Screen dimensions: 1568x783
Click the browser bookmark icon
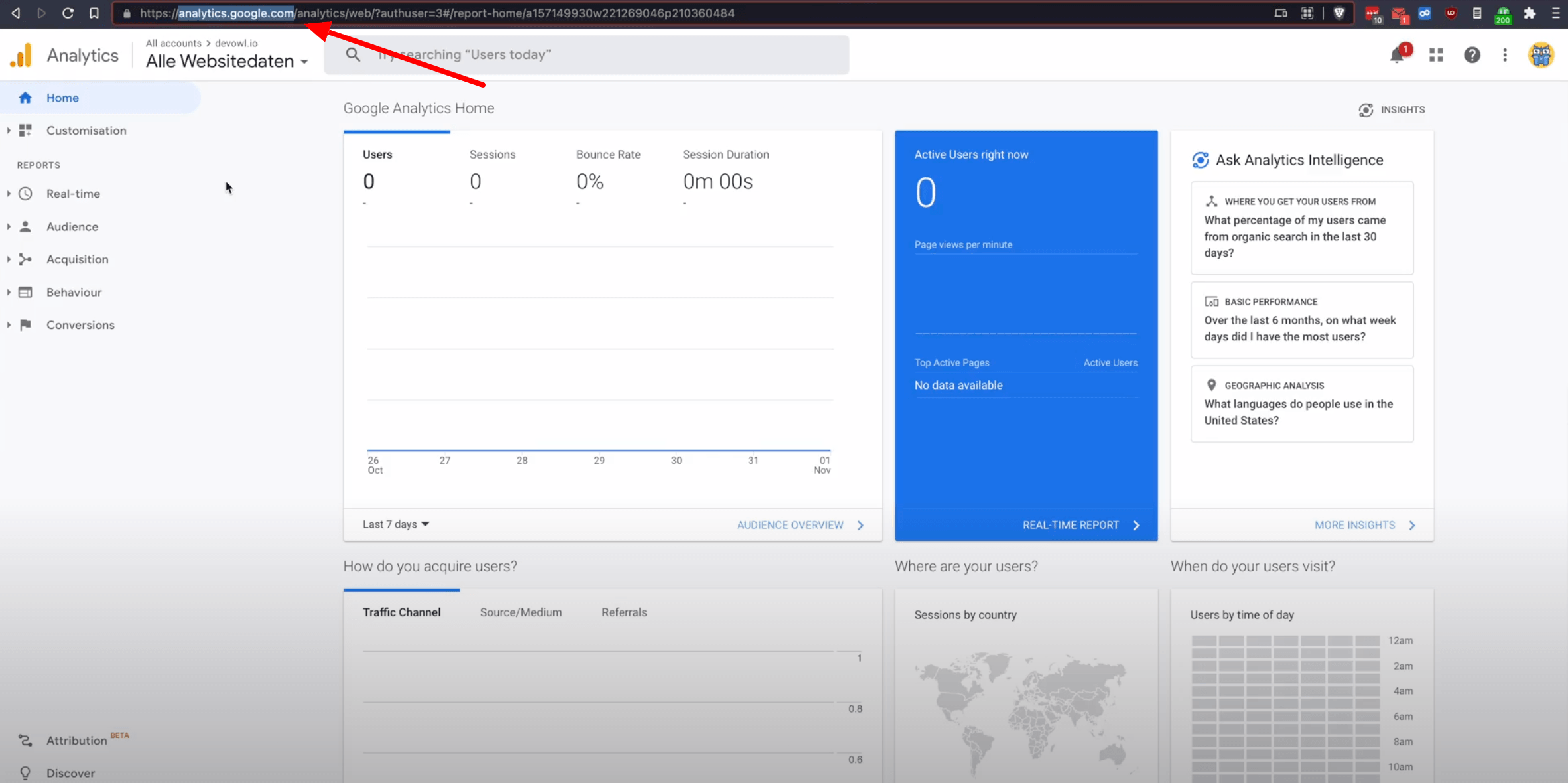point(94,13)
